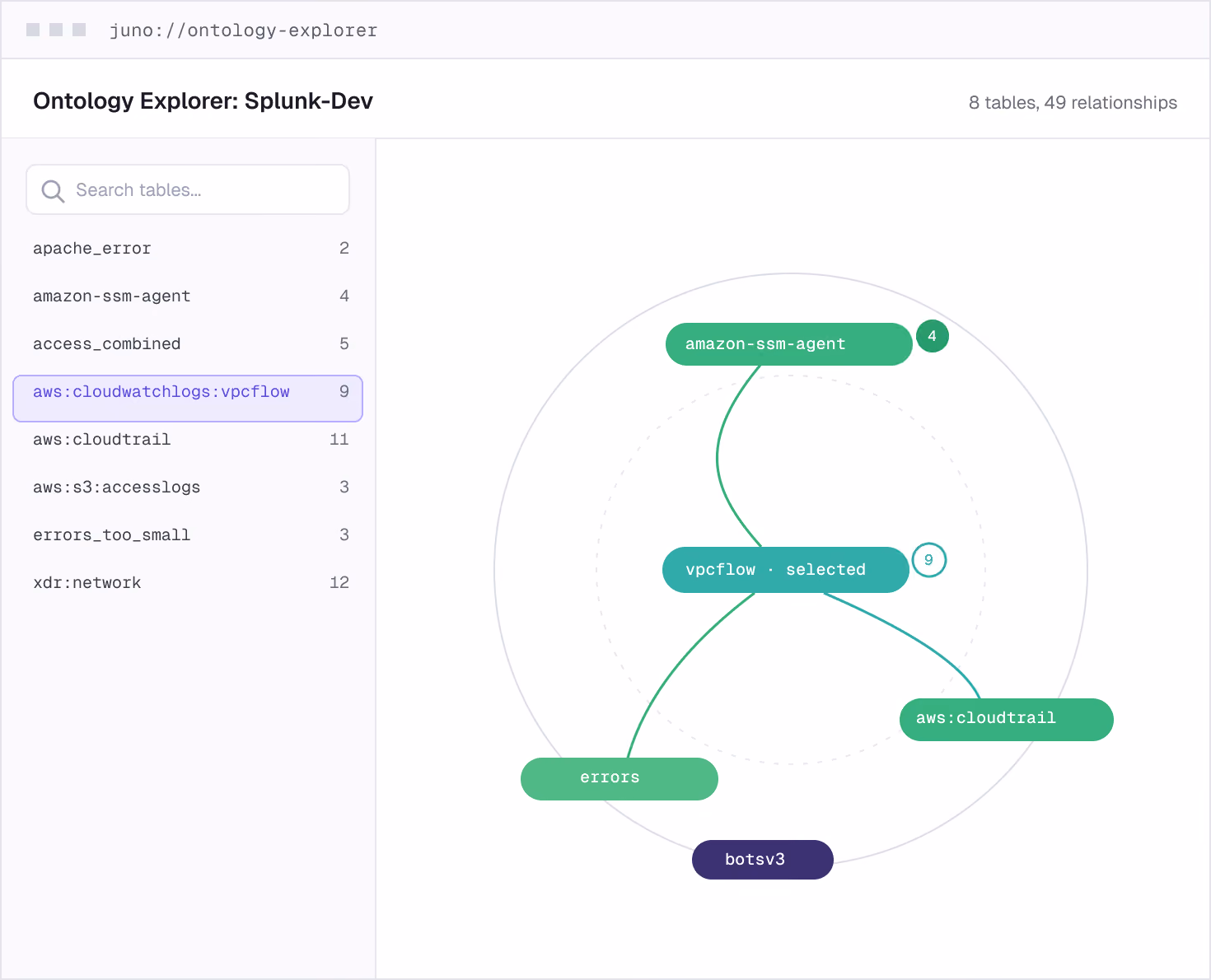Click the count 5 beside access_combined
Screen dimensions: 1211x980
(x=344, y=344)
